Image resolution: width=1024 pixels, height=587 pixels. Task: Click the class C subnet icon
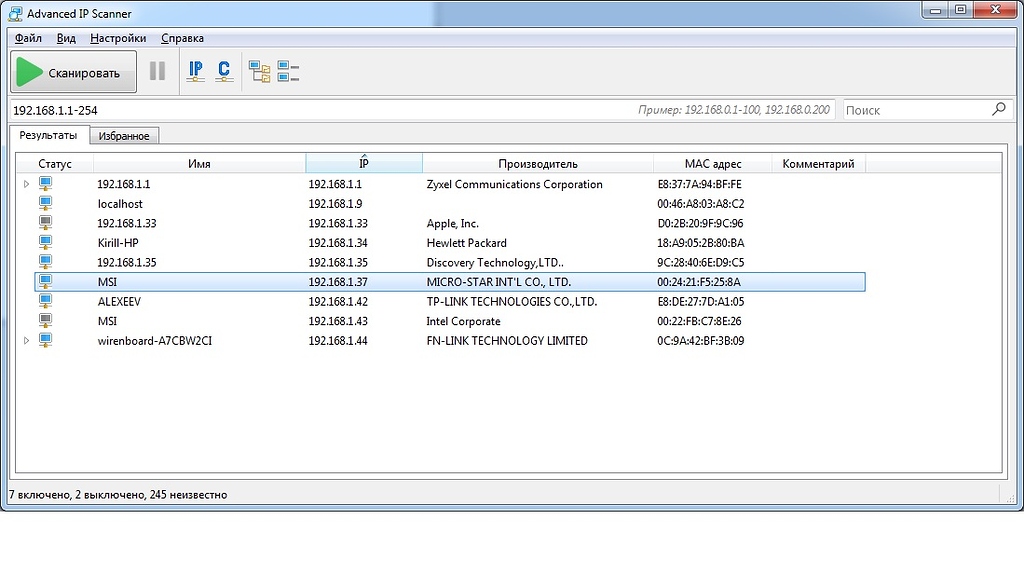tap(224, 72)
